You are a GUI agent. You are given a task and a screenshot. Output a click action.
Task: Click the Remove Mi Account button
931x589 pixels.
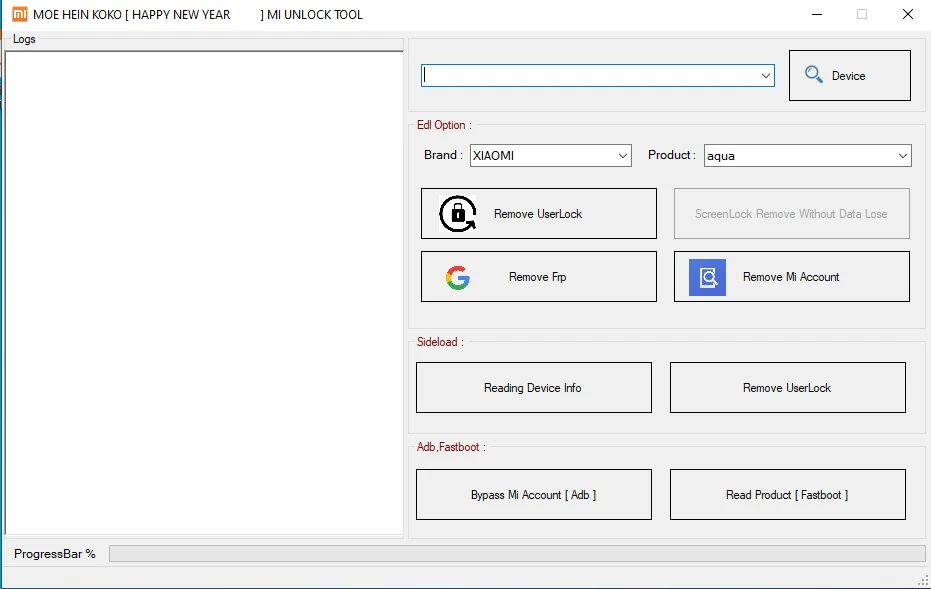pos(791,277)
